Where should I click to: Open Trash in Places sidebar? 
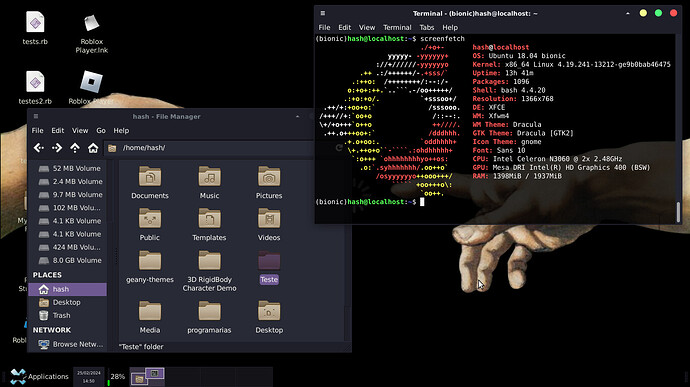(x=67, y=315)
